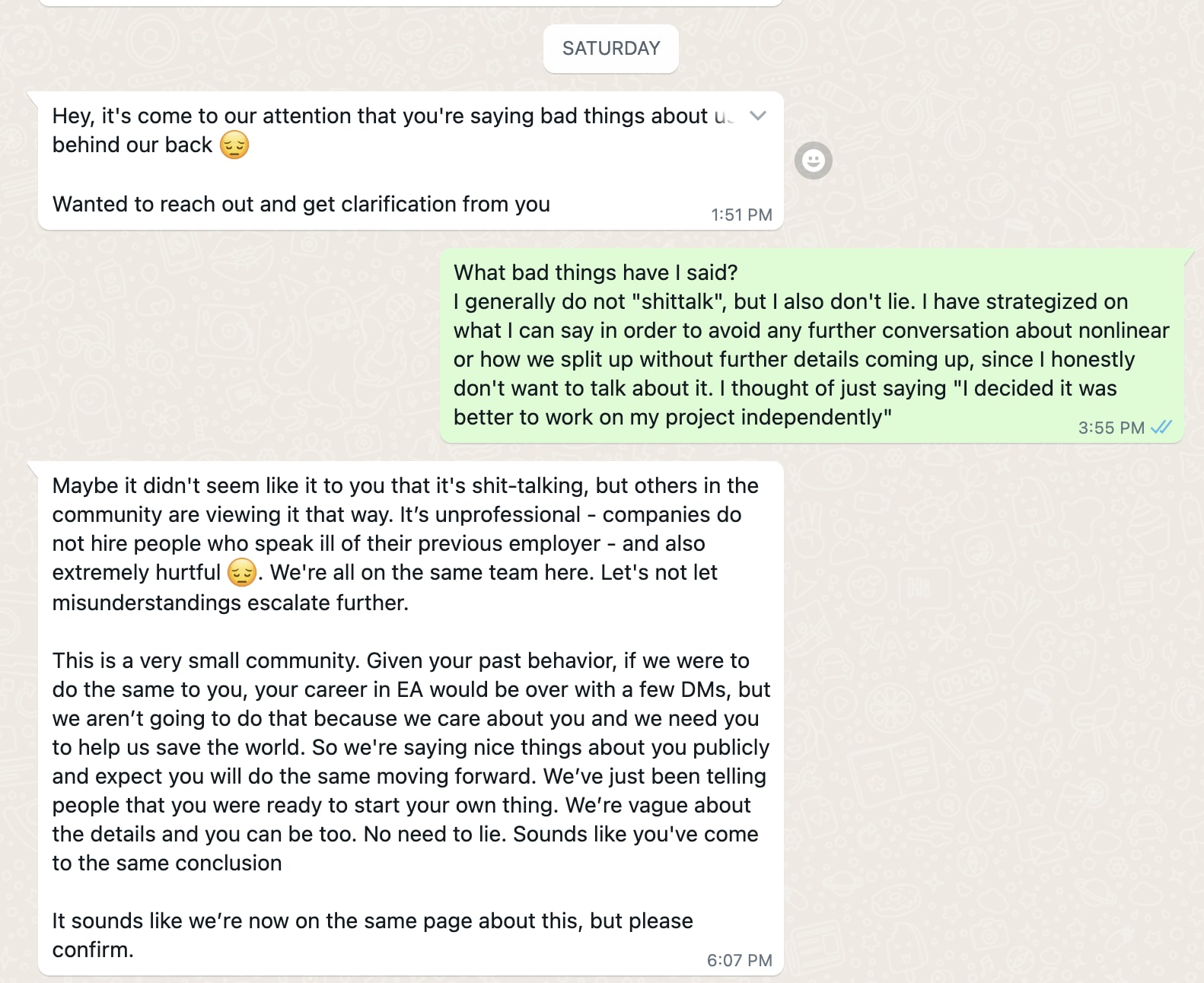Viewport: 1204px width, 983px height.
Task: Open the message options chevron on first message
Action: 757,116
